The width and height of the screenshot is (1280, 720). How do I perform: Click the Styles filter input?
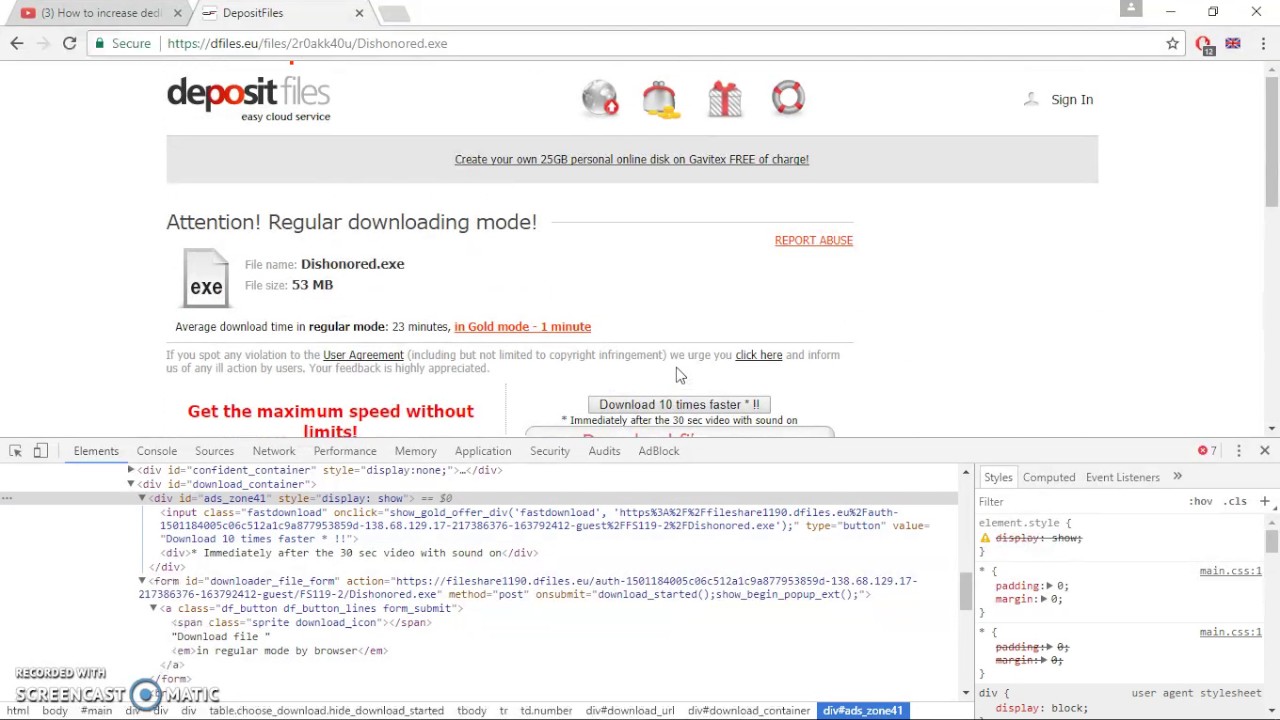(x=1080, y=501)
